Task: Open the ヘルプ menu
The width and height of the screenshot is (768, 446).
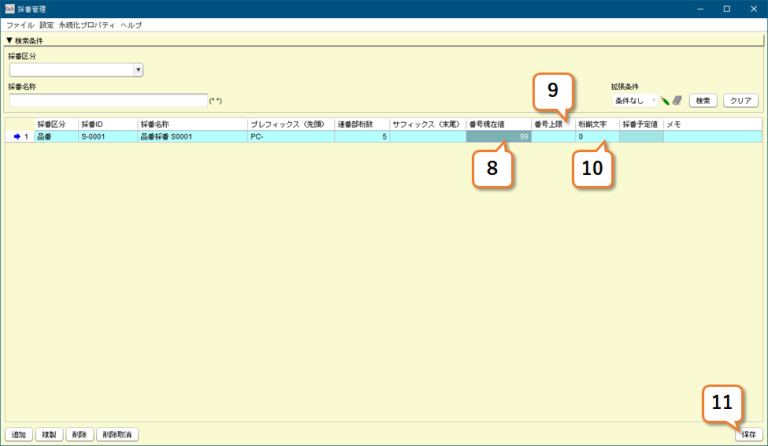Action: [131, 24]
